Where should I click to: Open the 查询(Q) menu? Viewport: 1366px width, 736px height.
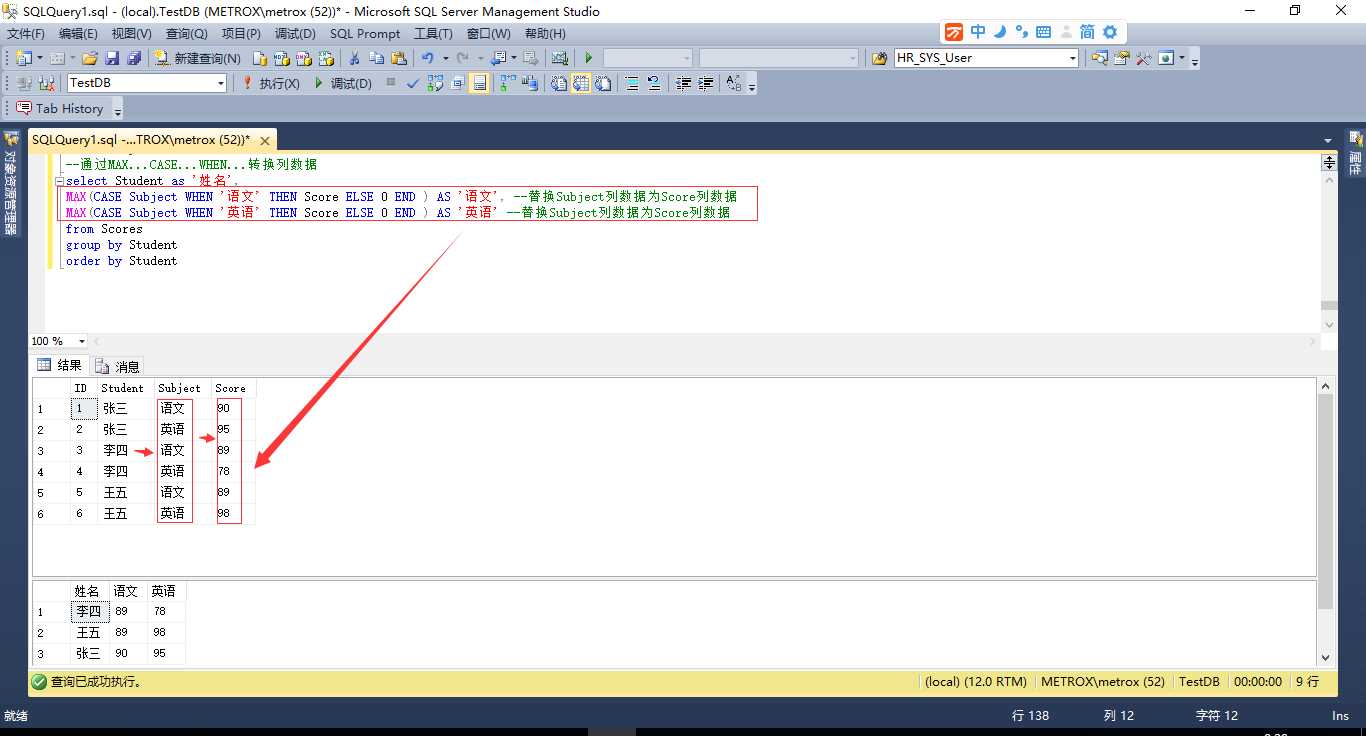(x=186, y=33)
